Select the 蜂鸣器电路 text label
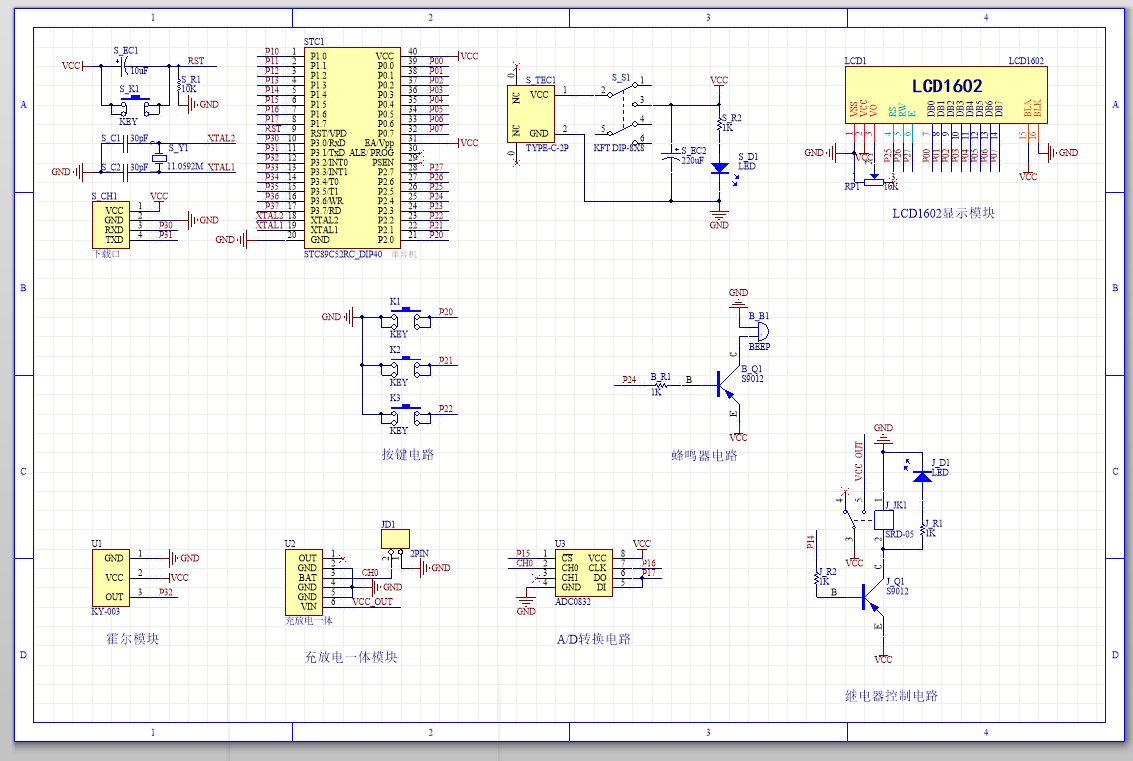 coord(703,456)
